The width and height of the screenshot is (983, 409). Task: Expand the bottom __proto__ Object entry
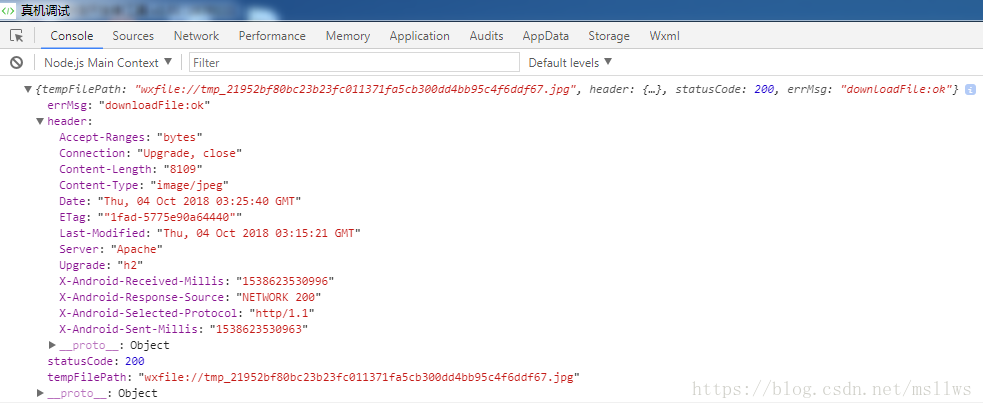click(x=40, y=394)
